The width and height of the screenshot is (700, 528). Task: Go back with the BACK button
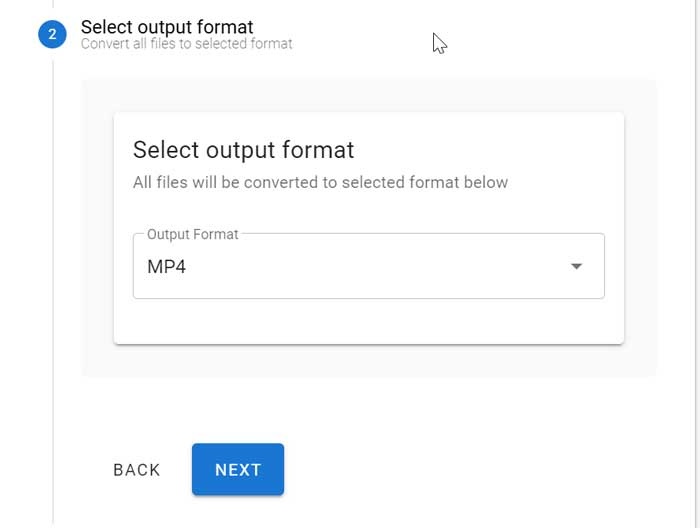(137, 470)
